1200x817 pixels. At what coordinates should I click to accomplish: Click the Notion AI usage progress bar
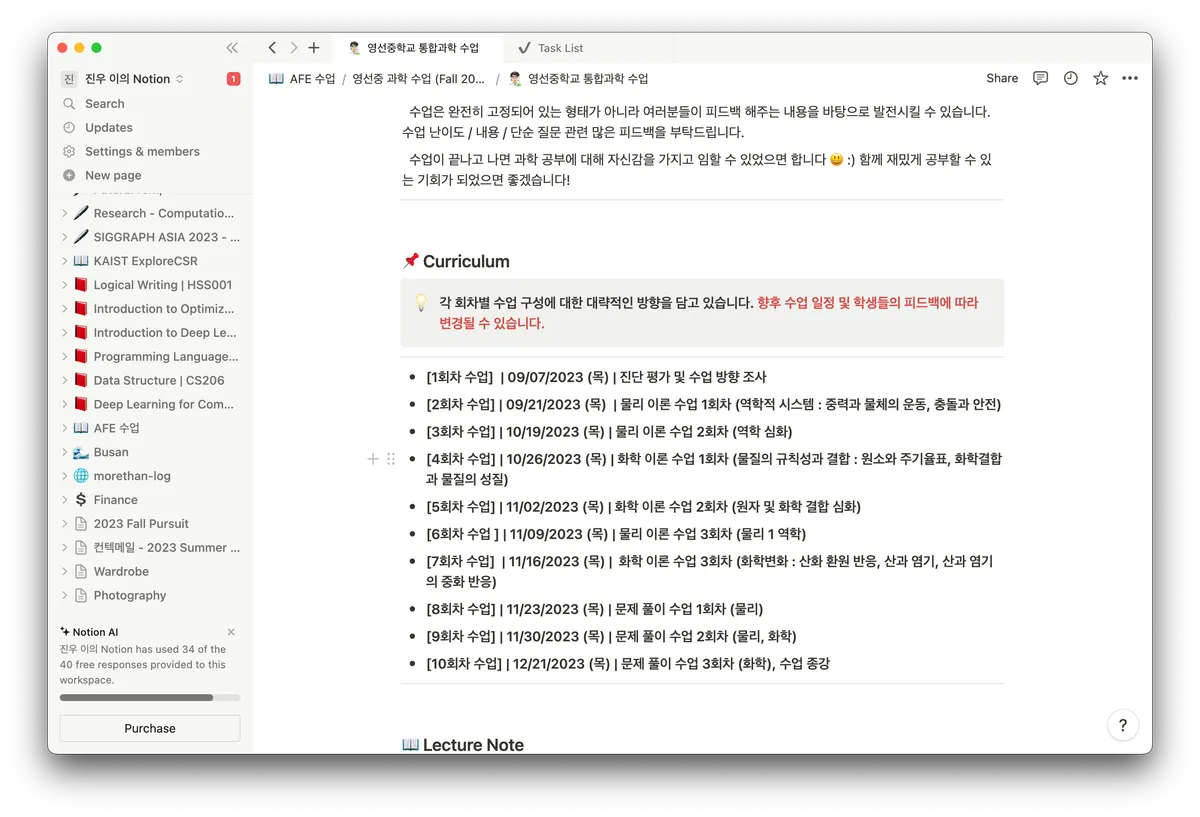[150, 697]
